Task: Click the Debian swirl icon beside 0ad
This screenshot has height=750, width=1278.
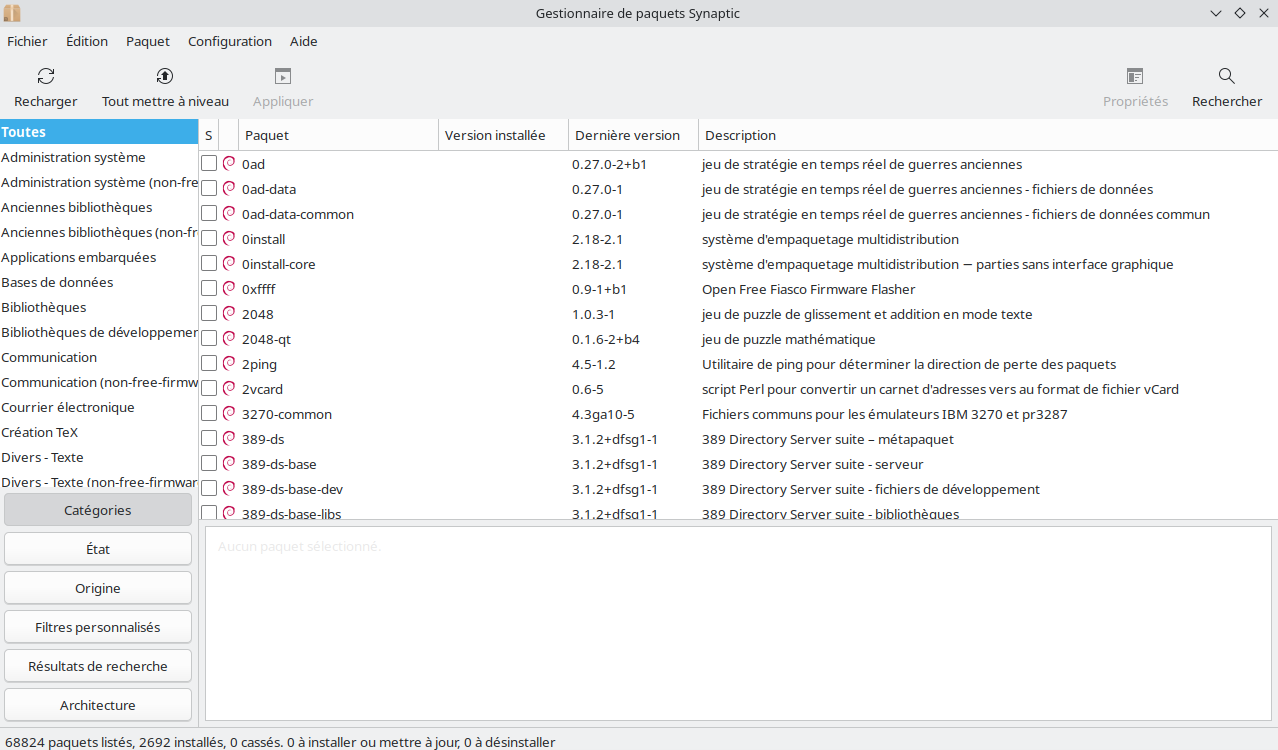Action: [229, 164]
